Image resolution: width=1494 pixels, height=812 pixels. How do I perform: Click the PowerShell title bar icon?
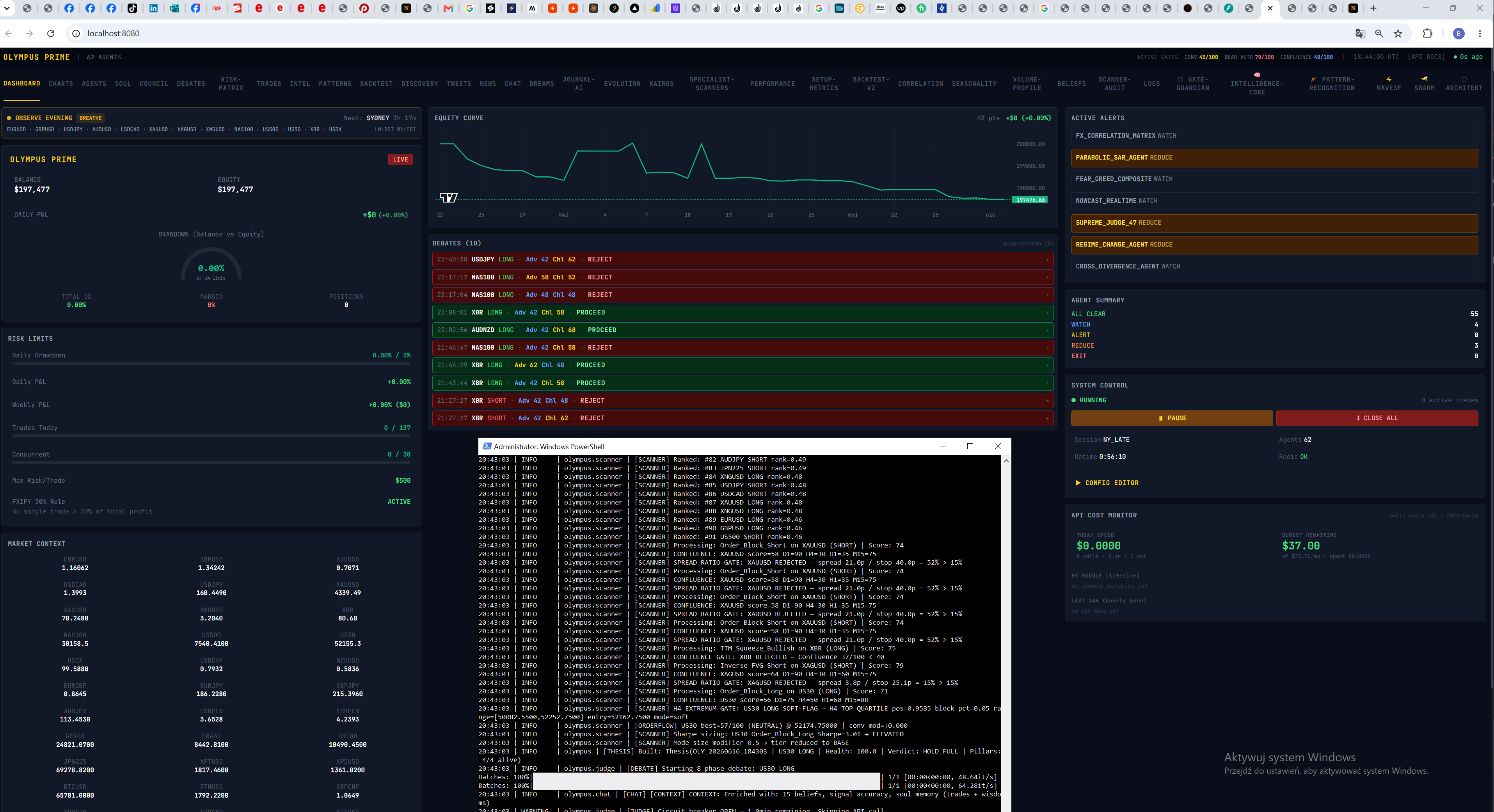[x=487, y=446]
